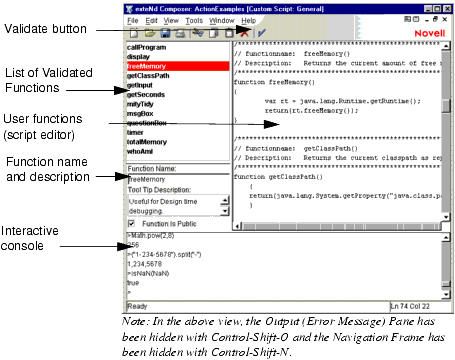Image resolution: width=455 pixels, height=360 pixels.
Task: Click the Function Name input field
Action: click(178, 179)
